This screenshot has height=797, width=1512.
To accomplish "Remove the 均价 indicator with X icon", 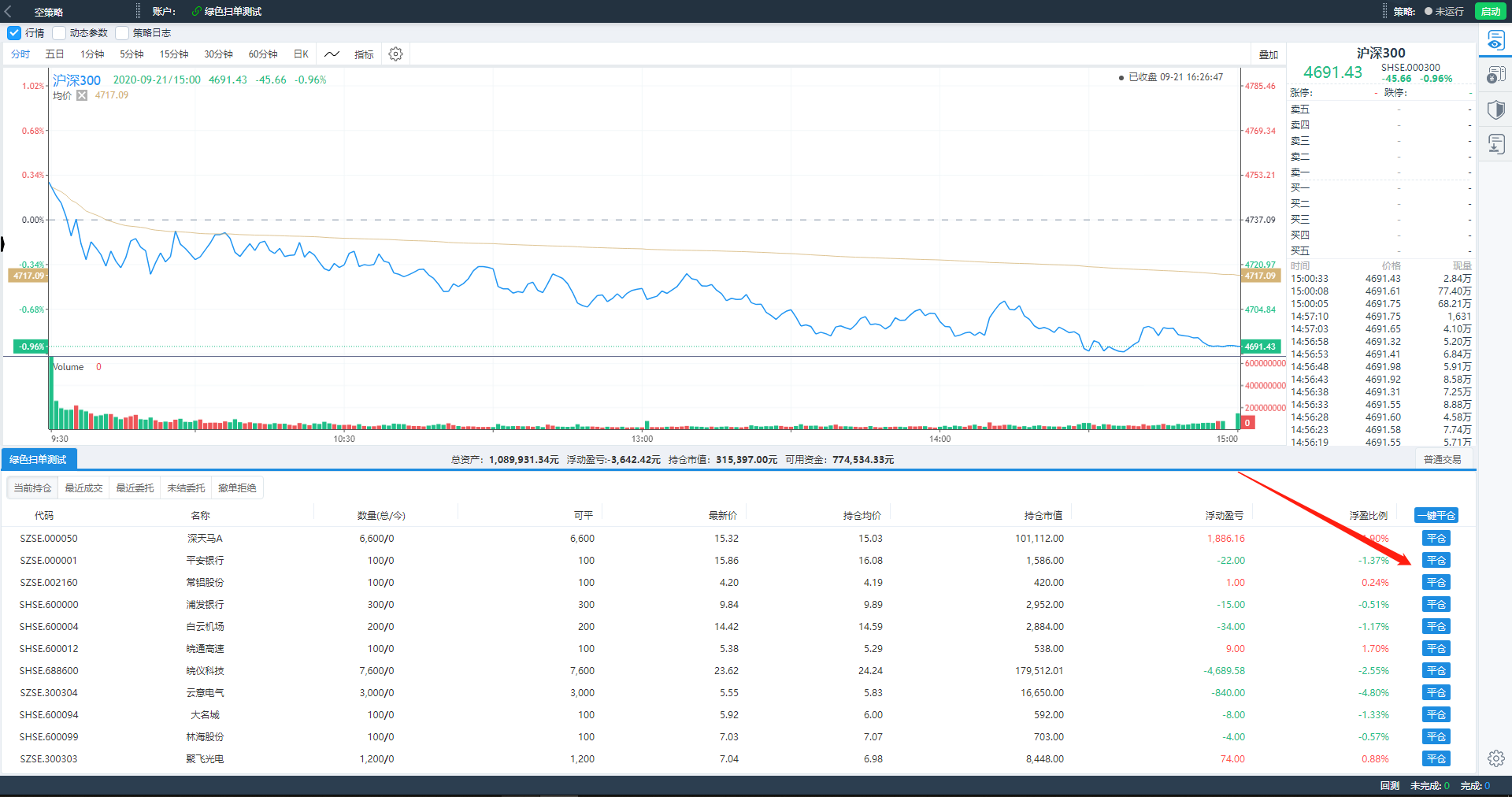I will coord(82,95).
